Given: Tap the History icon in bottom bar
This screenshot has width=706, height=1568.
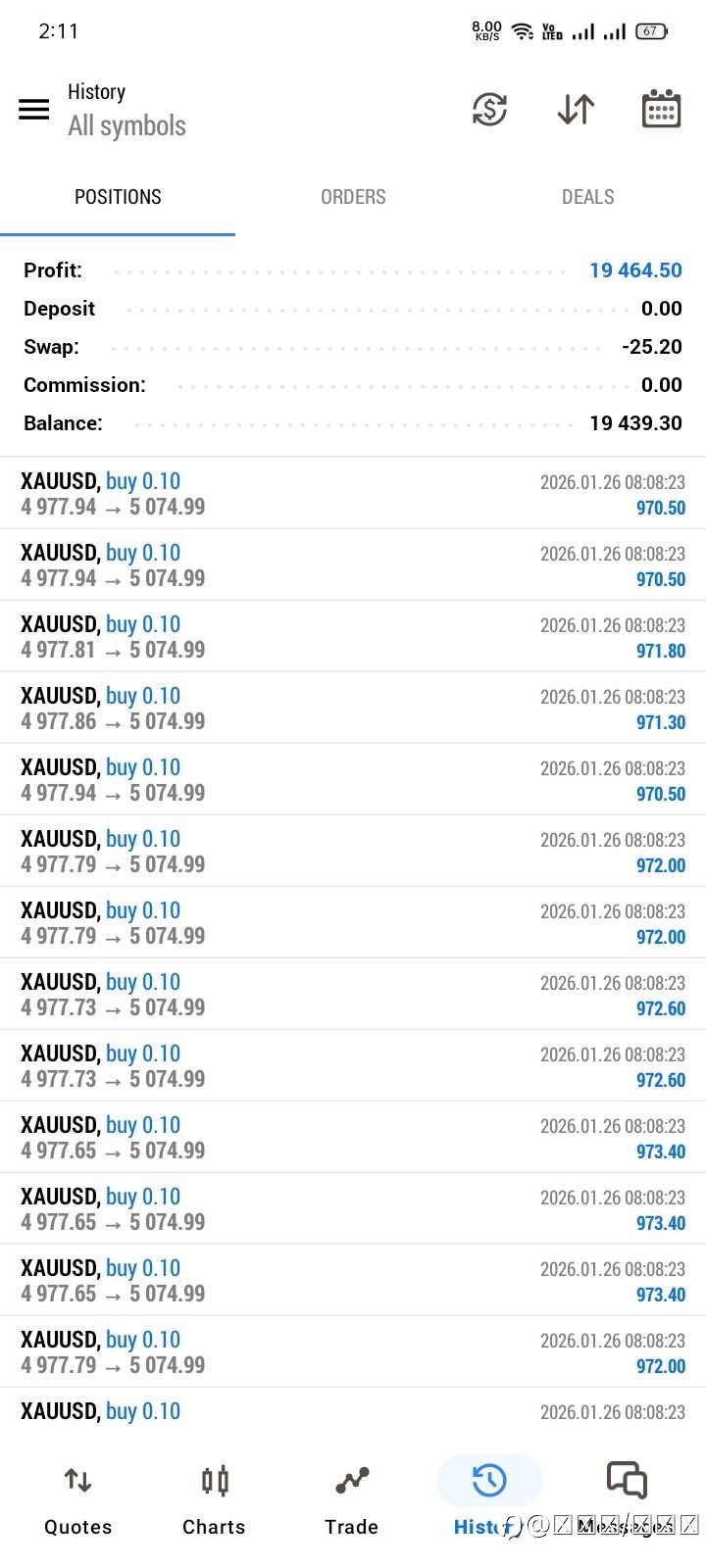Looking at the screenshot, I should tap(488, 1482).
